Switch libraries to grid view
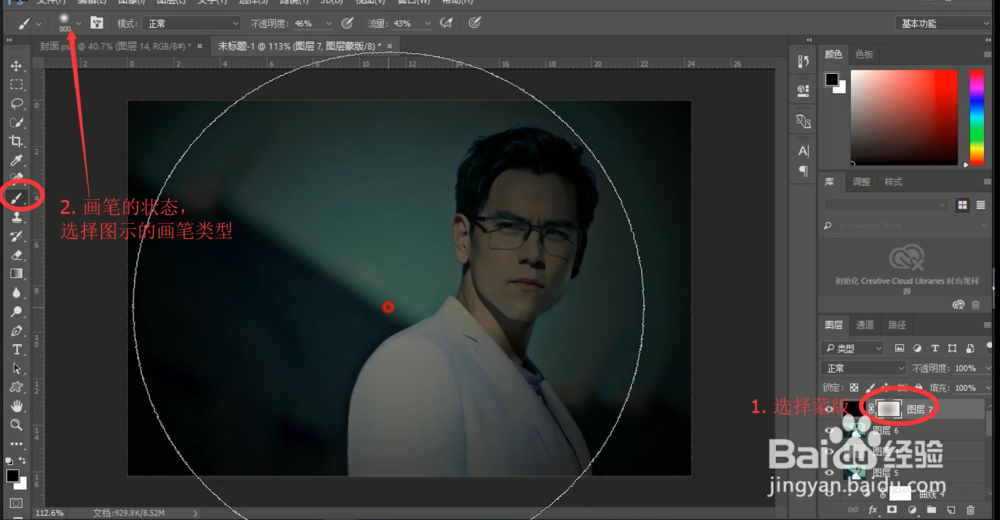Image resolution: width=1000 pixels, height=520 pixels. [962, 205]
